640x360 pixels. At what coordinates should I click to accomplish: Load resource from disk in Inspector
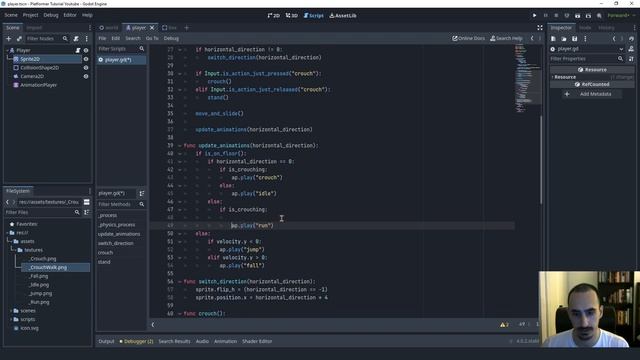[x=564, y=38]
